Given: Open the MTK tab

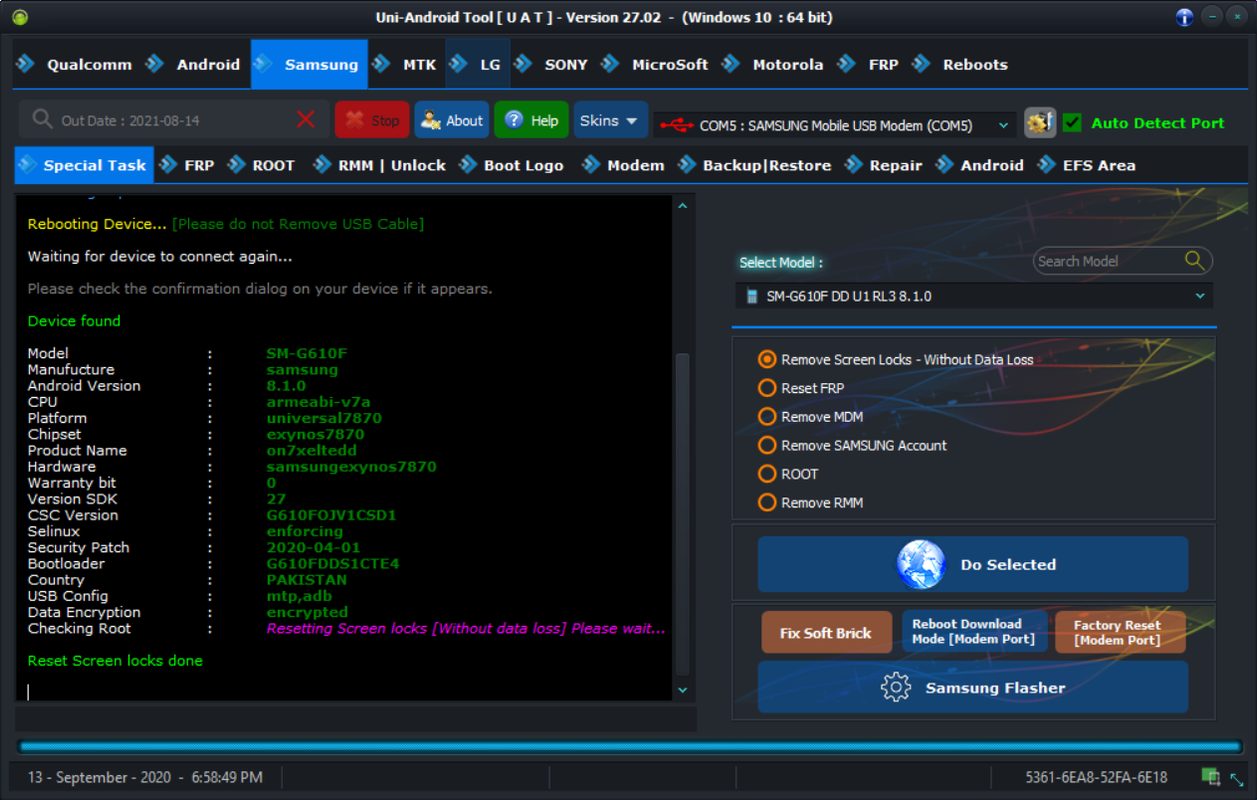Looking at the screenshot, I should click(406, 64).
